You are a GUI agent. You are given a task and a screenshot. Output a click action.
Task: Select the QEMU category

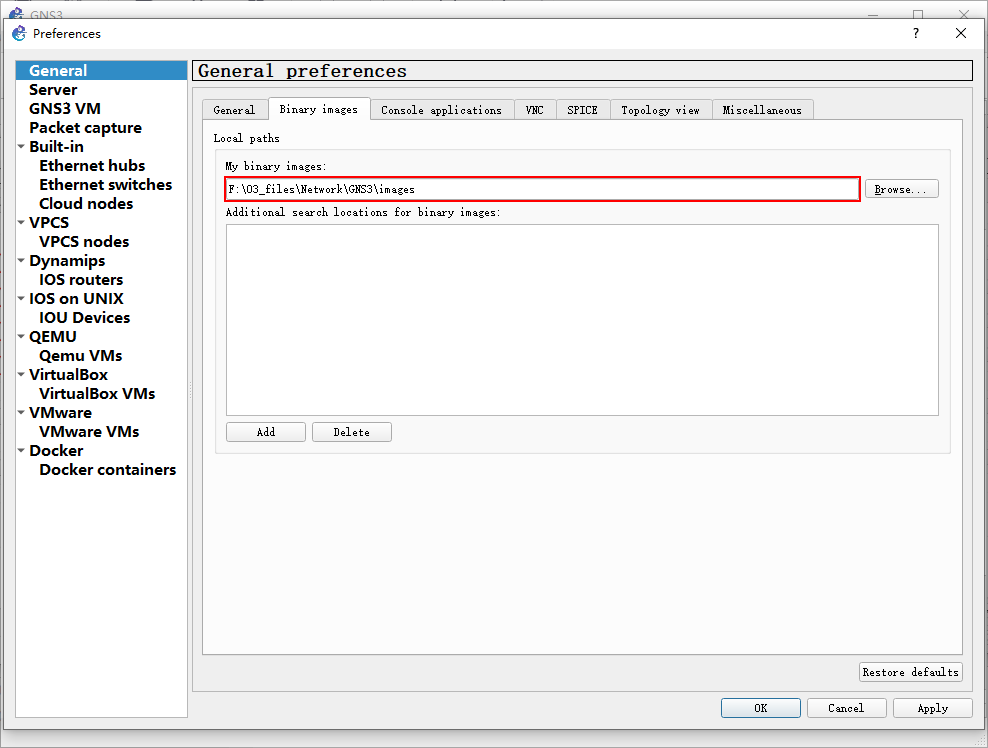(52, 337)
